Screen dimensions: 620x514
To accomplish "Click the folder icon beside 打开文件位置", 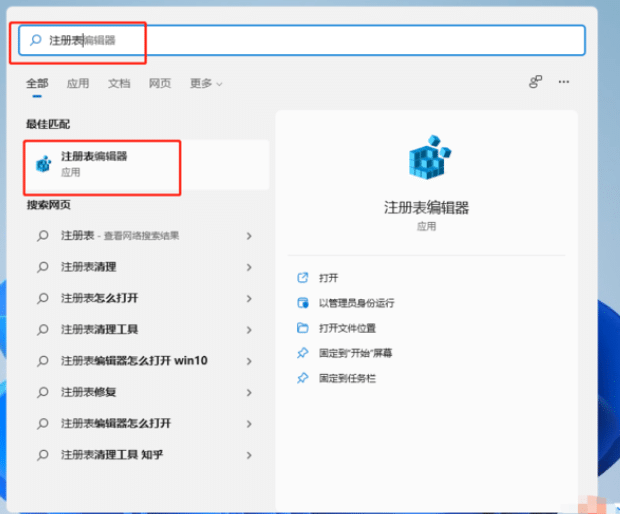I will pos(302,328).
